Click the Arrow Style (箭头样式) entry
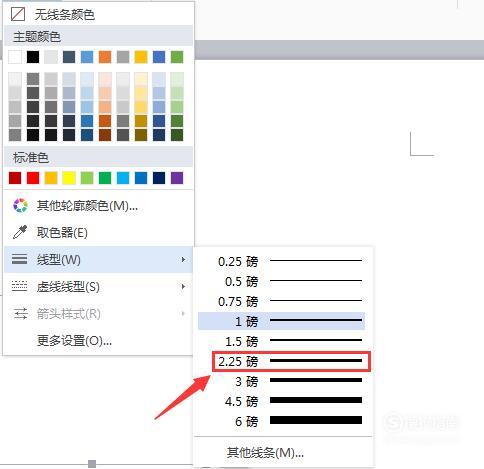The width and height of the screenshot is (484, 469). click(x=98, y=314)
